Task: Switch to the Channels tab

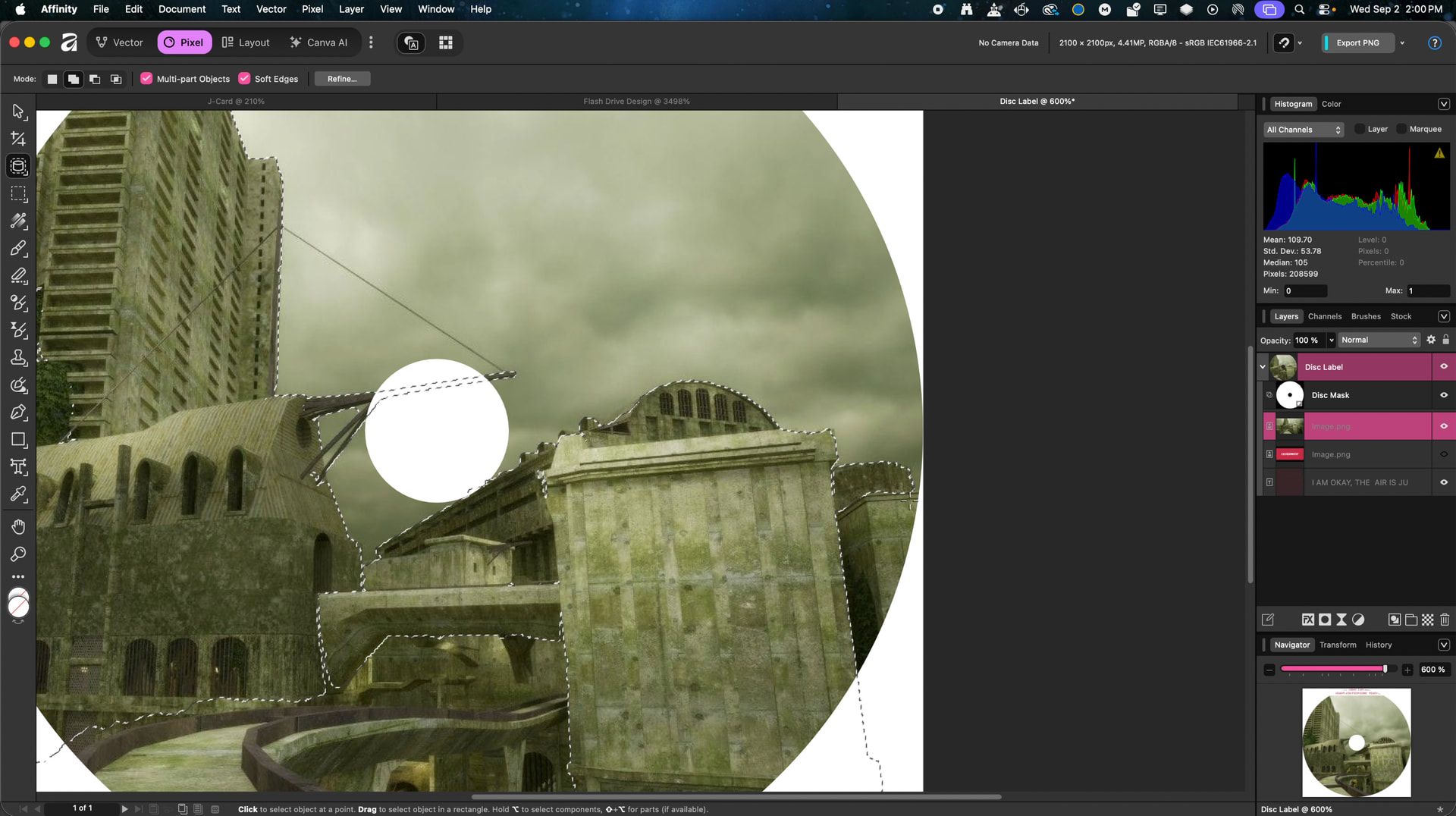Action: click(1324, 316)
